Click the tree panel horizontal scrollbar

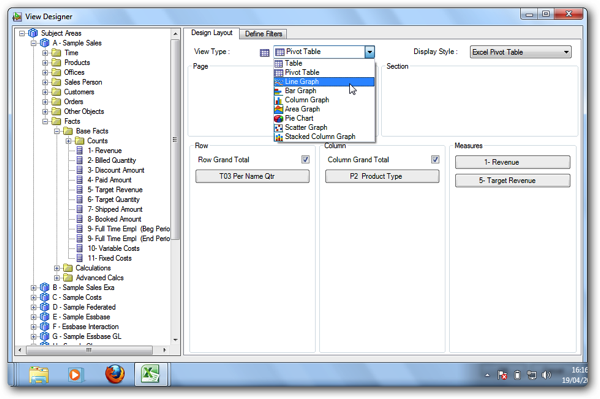point(92,350)
